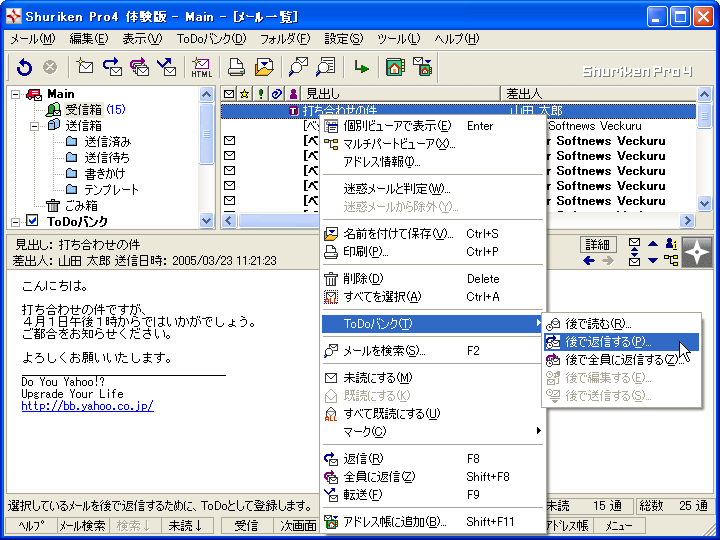This screenshot has height=540, width=720.
Task: Click the blue left arrow in preview header
Action: tap(589, 260)
